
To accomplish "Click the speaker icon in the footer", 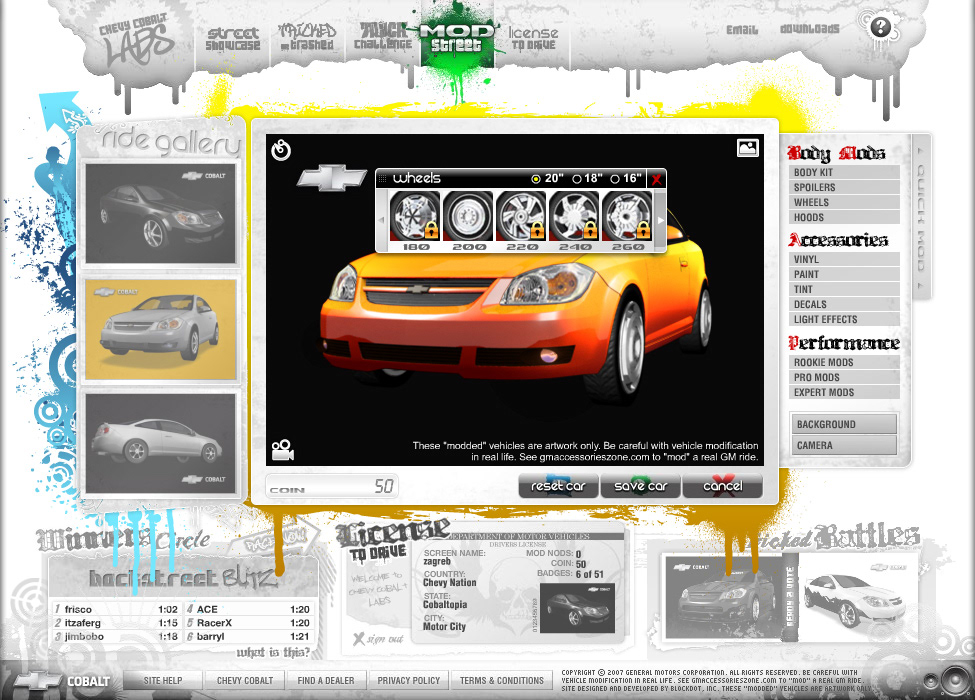I will (954, 680).
